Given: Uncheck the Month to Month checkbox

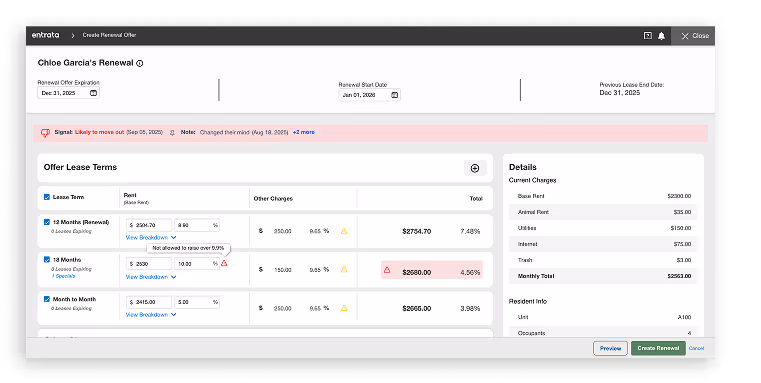Looking at the screenshot, I should 47,299.
